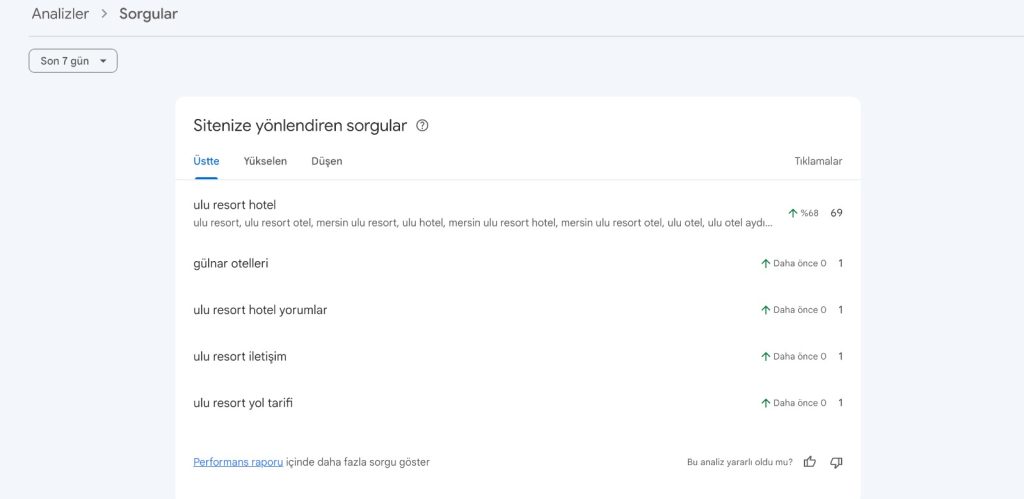Select the ulu resort yol tarifi query
The height and width of the screenshot is (499, 1024).
click(x=243, y=403)
